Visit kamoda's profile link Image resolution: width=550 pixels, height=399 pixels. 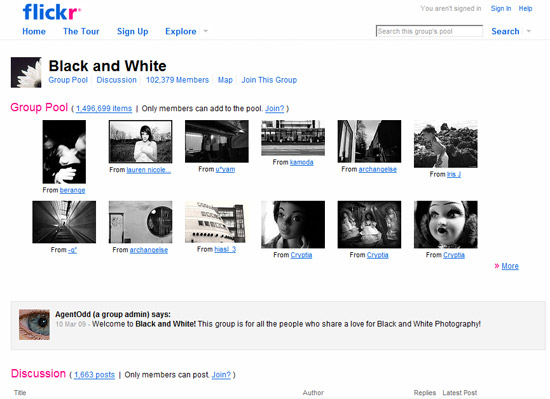(x=302, y=162)
